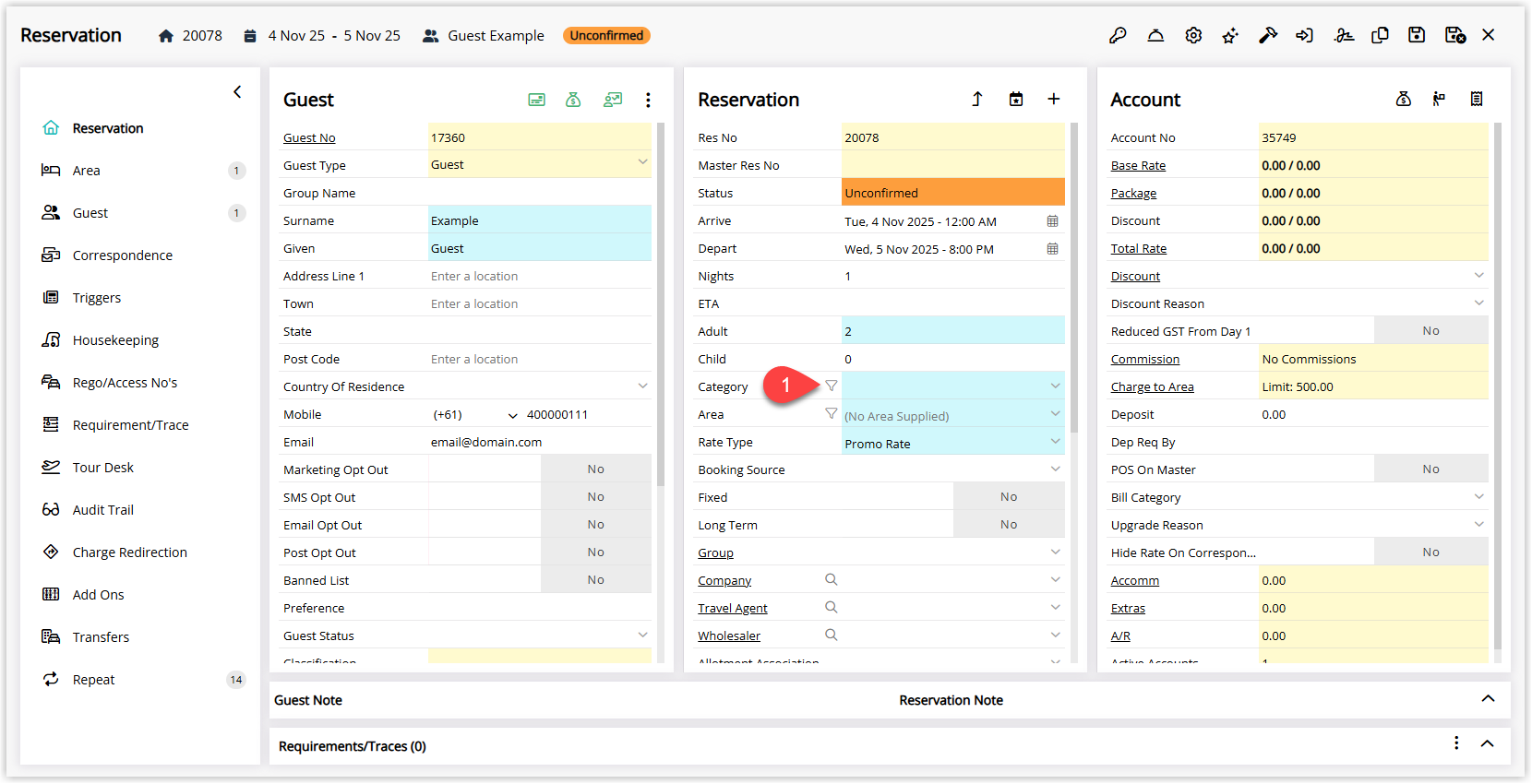The width and height of the screenshot is (1532, 784).
Task: Click the hammer tool icon
Action: click(1268, 35)
